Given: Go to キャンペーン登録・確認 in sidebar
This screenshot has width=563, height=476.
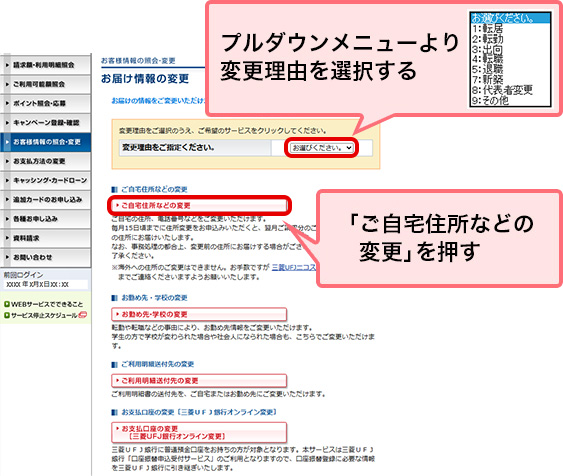Looking at the screenshot, I should pos(45,123).
